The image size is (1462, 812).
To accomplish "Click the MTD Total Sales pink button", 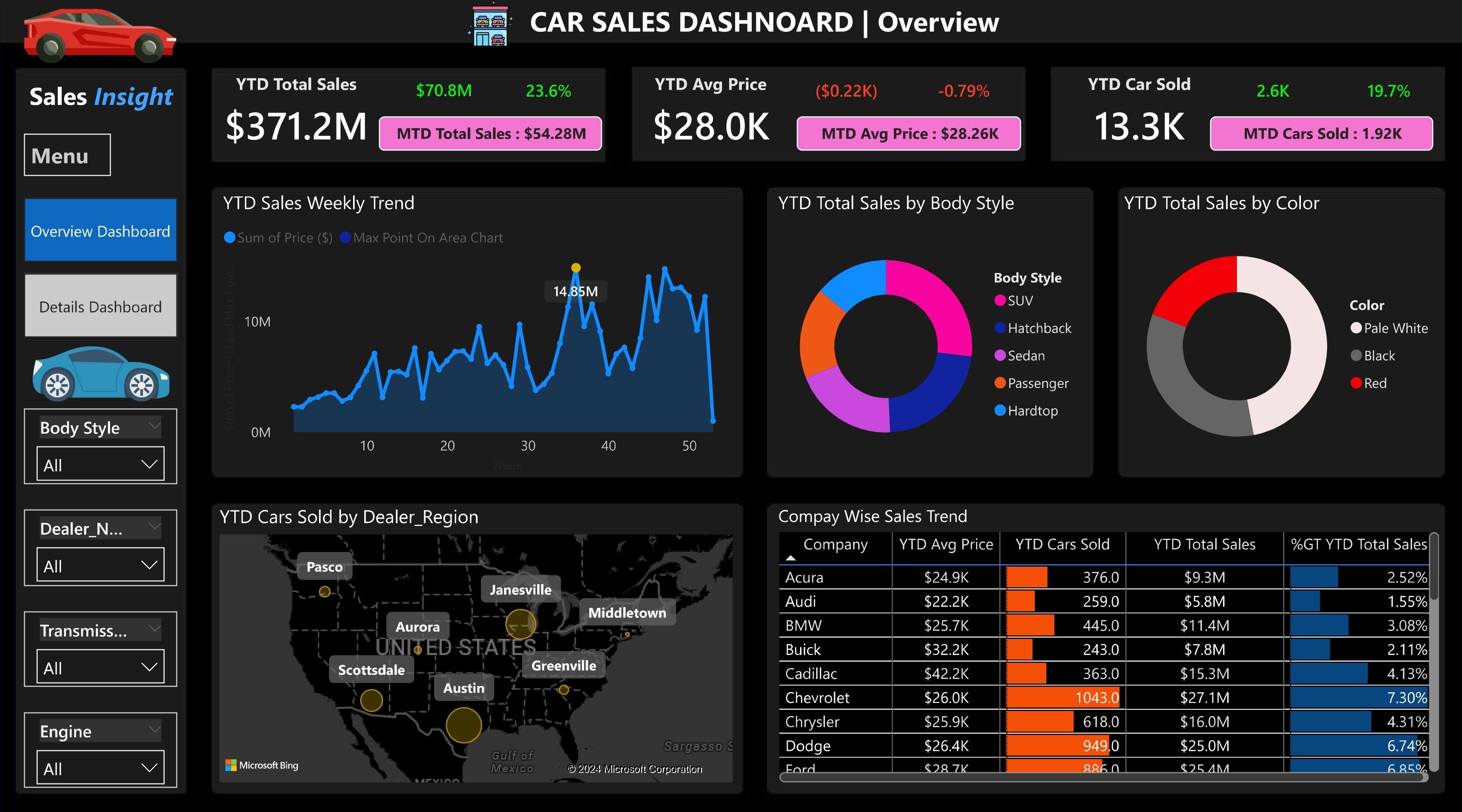I will [x=490, y=134].
